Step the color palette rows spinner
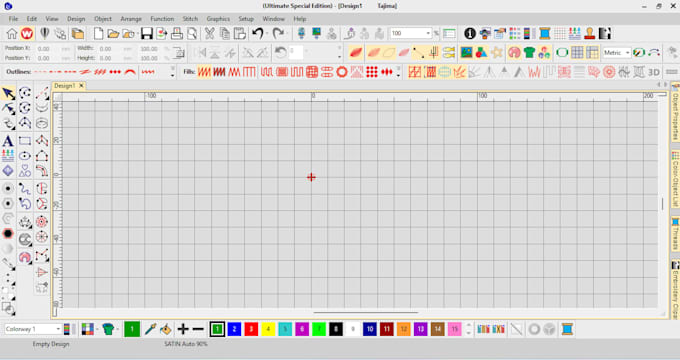This screenshot has width=680, height=360. [x=468, y=329]
